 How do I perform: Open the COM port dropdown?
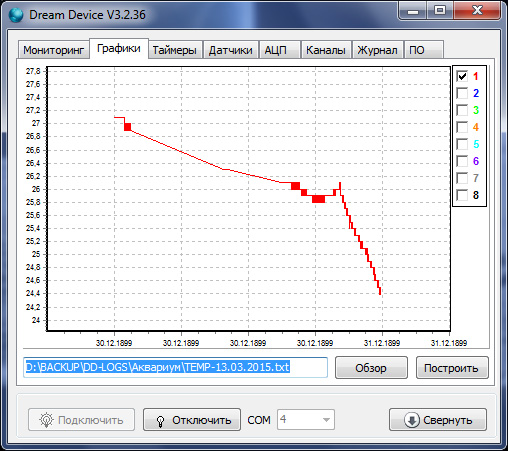point(306,420)
